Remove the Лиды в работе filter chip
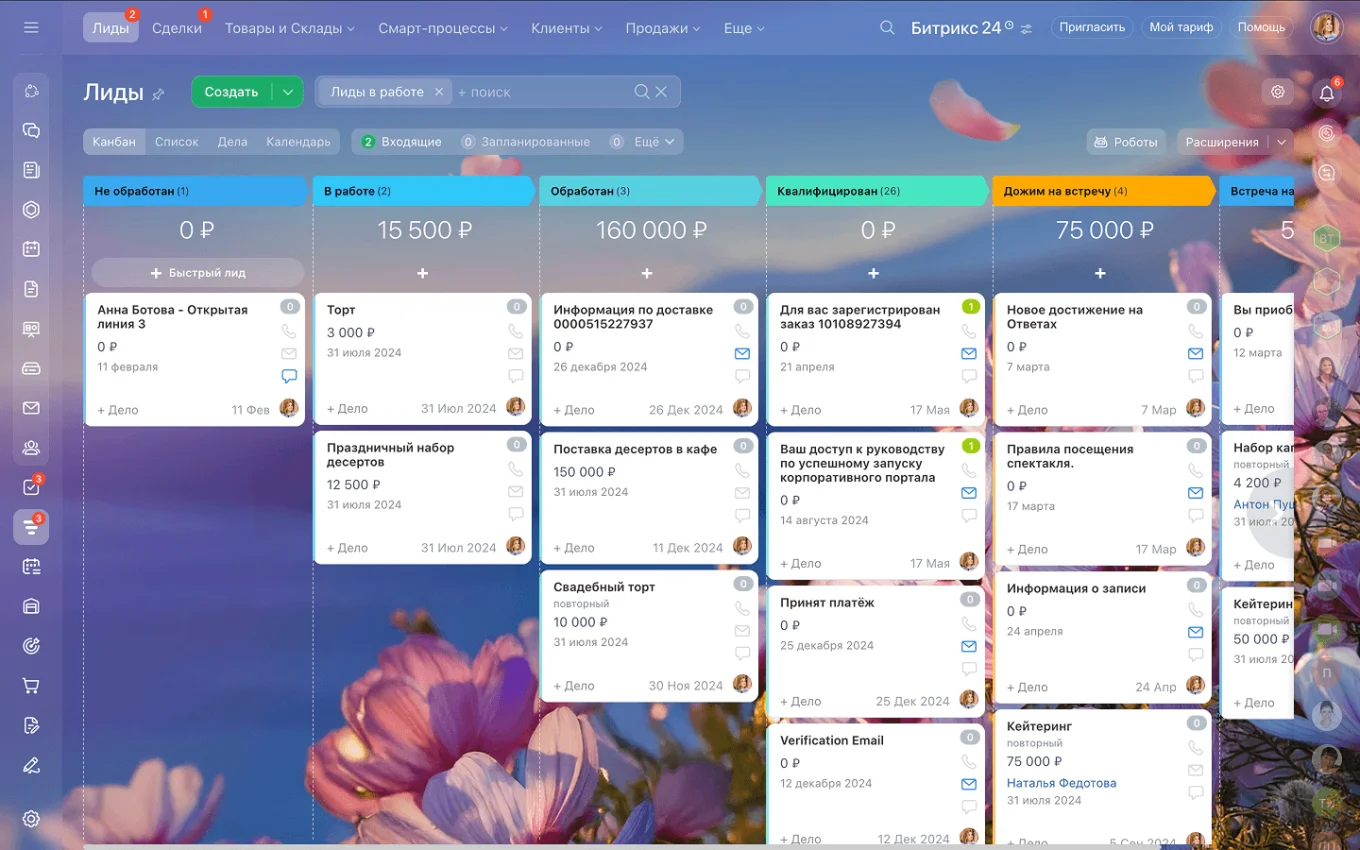The height and width of the screenshot is (850, 1360). pos(438,92)
